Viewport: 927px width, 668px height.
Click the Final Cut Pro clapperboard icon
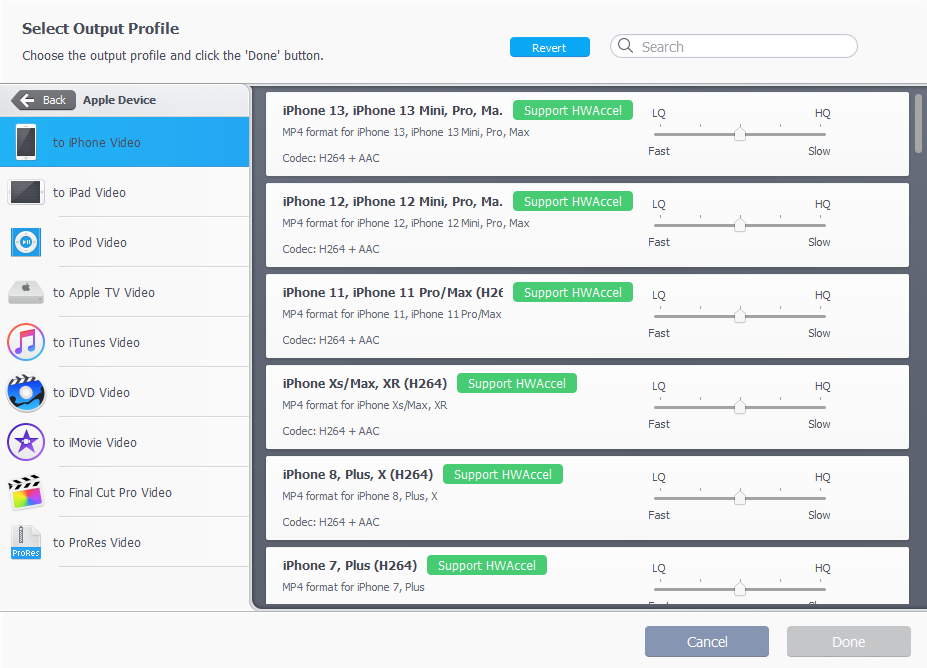(x=26, y=492)
